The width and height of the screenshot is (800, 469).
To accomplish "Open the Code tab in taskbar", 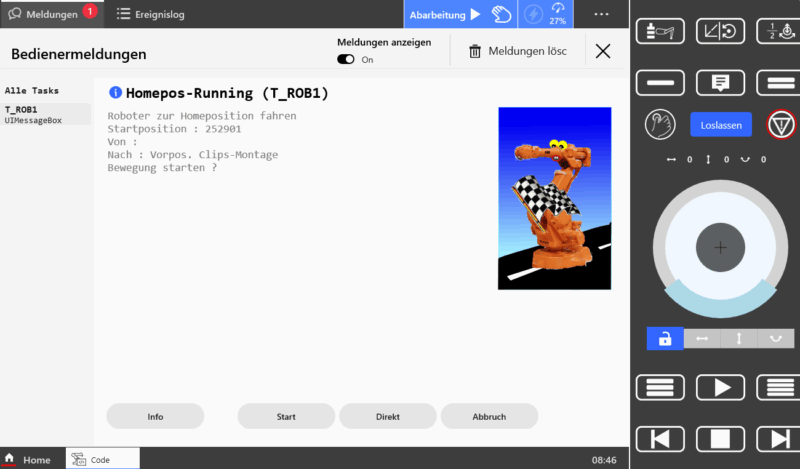I will click(100, 459).
